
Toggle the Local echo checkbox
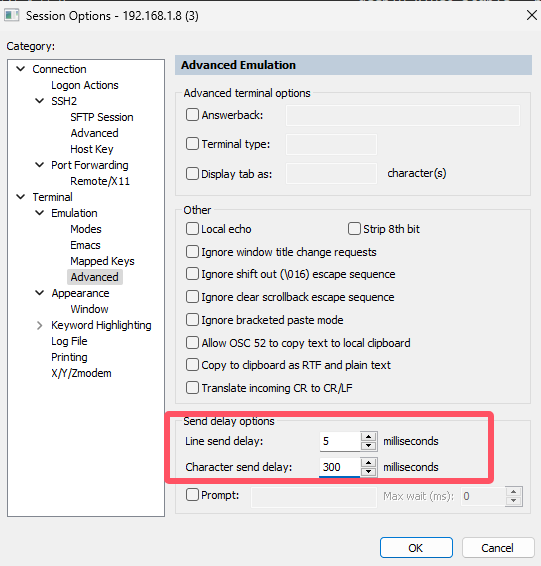(x=192, y=229)
